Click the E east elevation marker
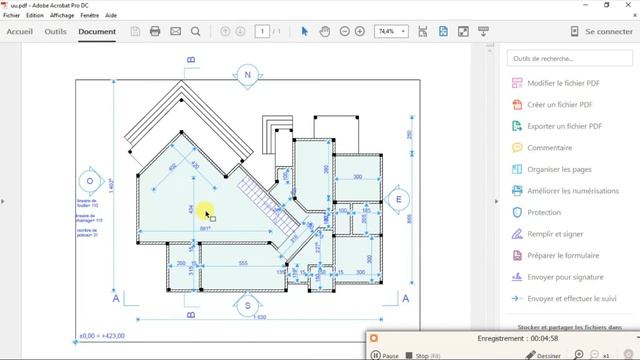Screen dimensions: 640x360 click(x=398, y=200)
